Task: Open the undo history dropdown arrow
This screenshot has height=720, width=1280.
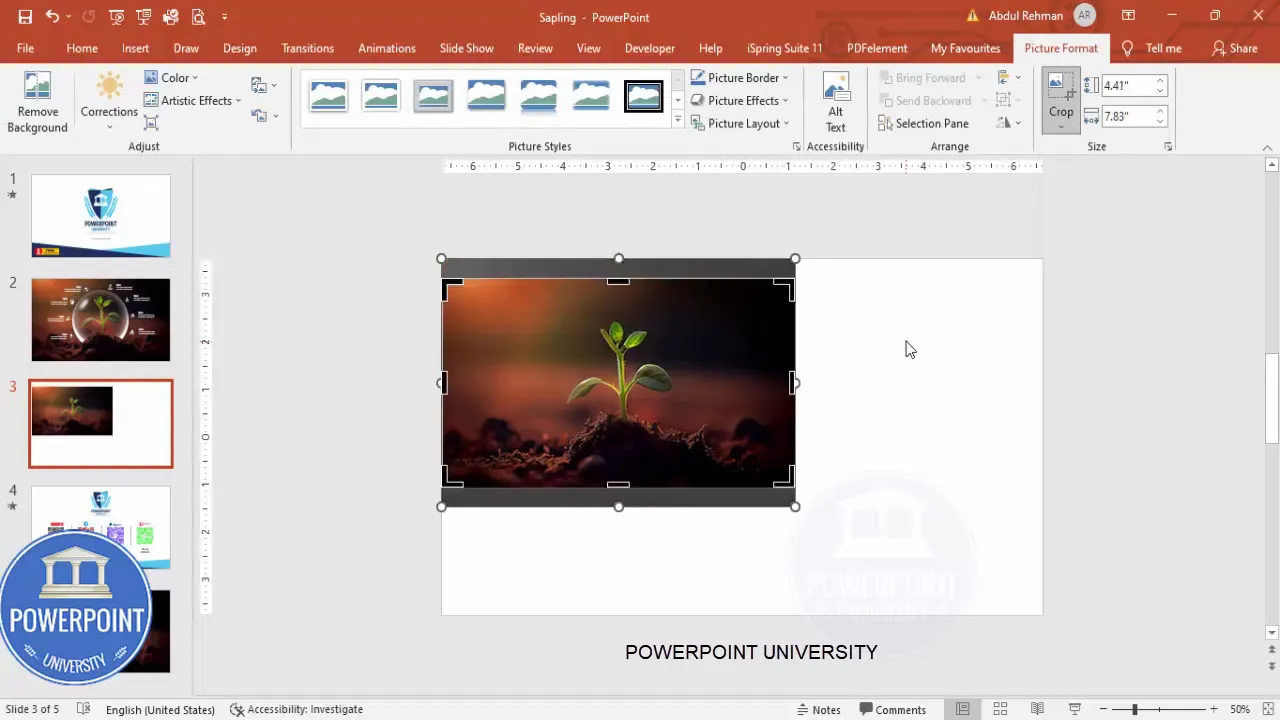Action: point(69,17)
